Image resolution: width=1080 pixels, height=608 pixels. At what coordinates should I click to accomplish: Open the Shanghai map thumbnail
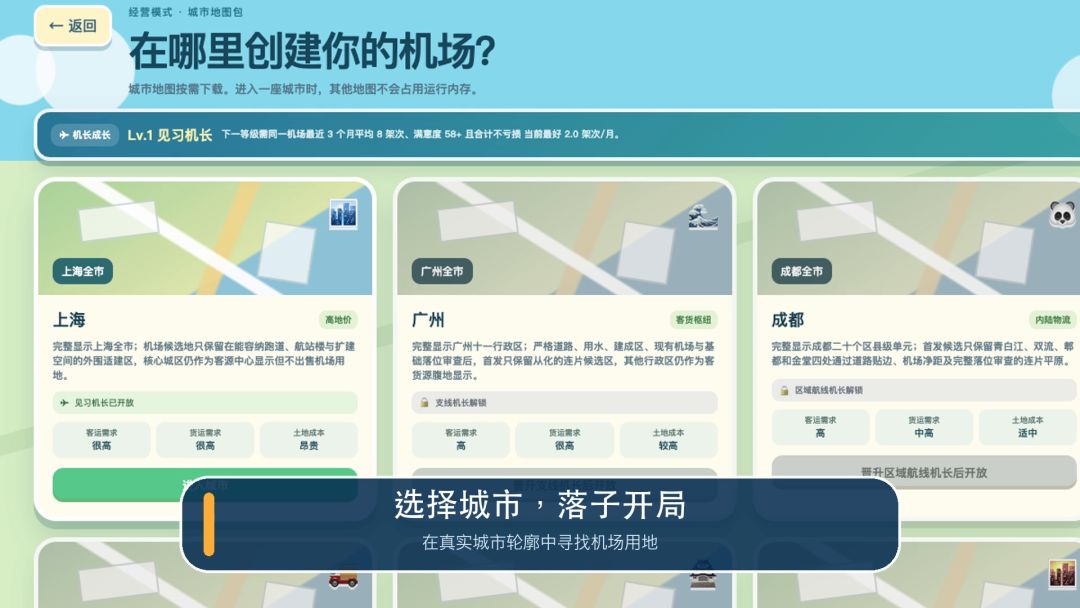pyautogui.click(x=205, y=238)
